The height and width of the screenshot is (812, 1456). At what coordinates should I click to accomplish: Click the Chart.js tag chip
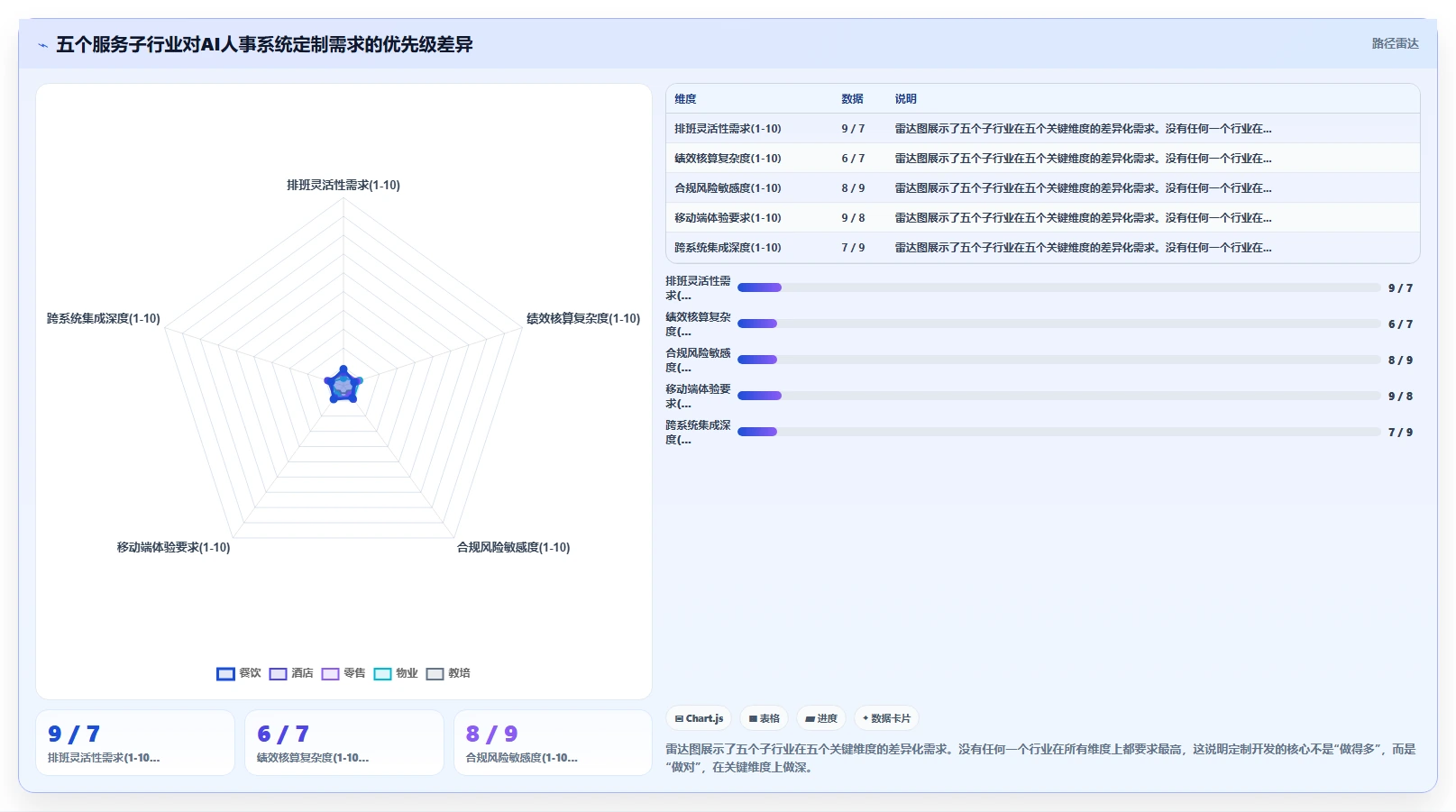coord(699,718)
